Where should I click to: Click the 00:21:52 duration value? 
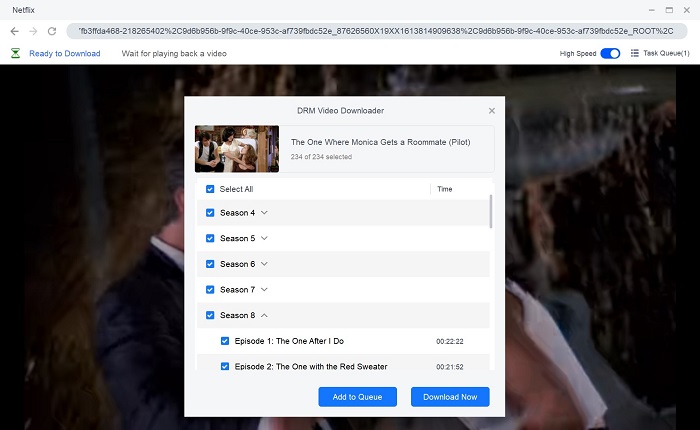[450, 367]
